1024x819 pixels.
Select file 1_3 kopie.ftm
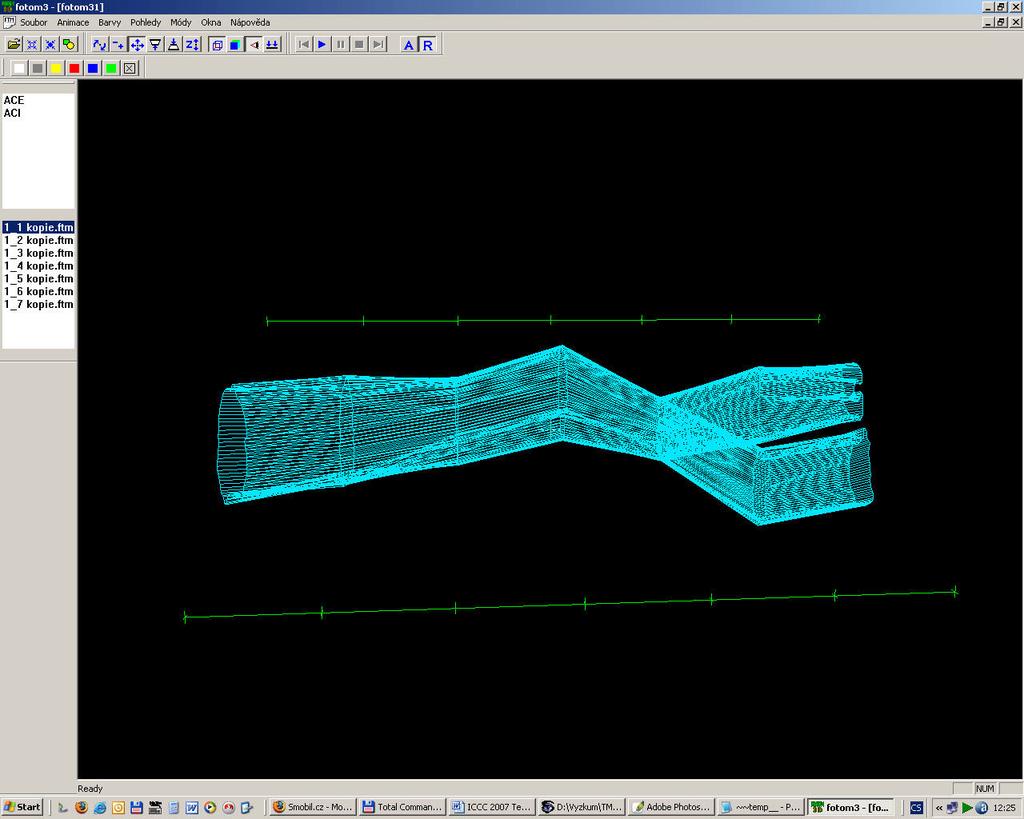(x=39, y=253)
